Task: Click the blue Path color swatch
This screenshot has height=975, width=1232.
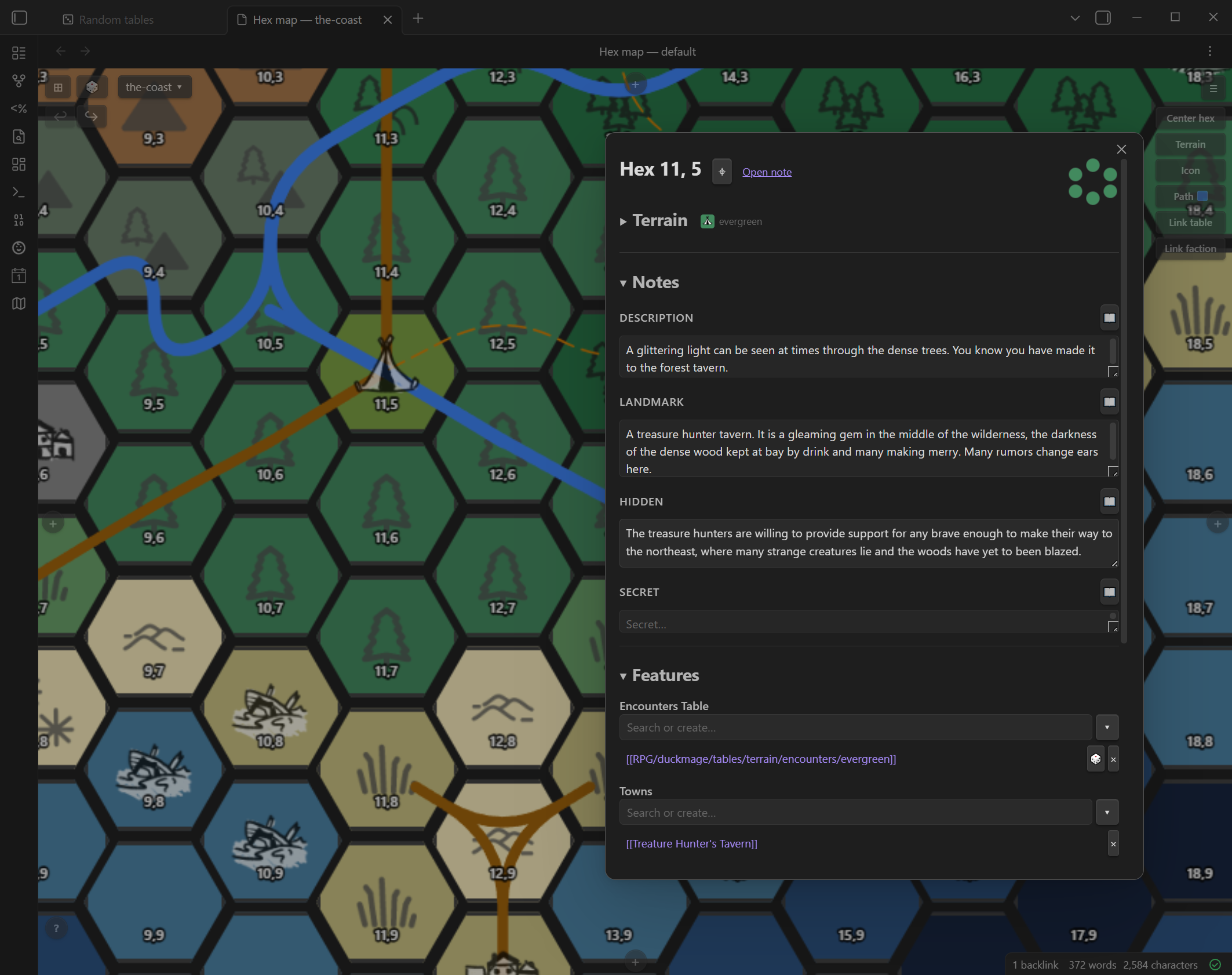Action: 1202,197
